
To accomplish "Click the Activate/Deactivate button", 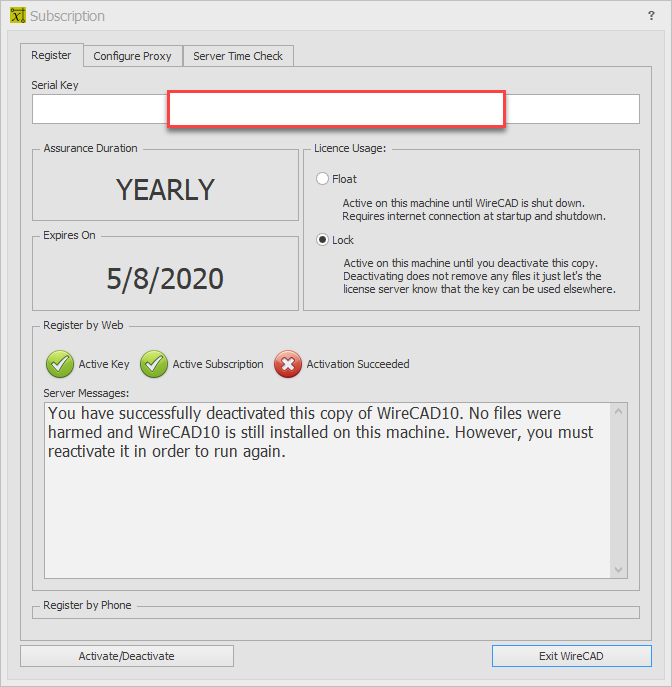I will (127, 656).
